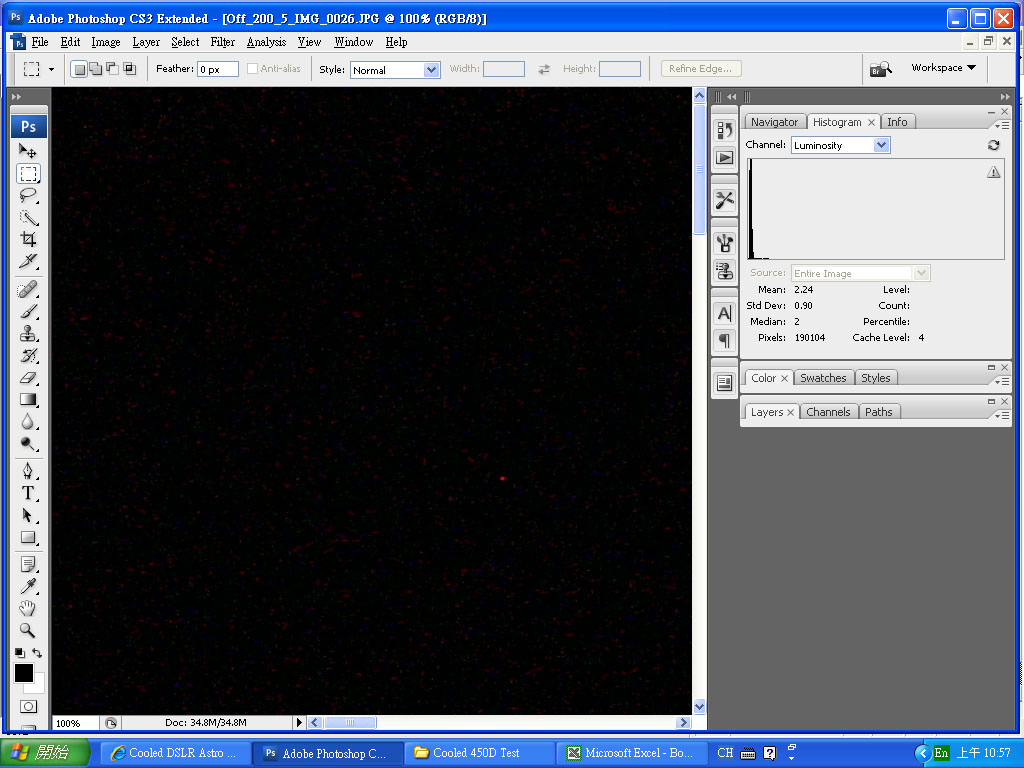
Task: Toggle Quick Mask mode
Action: coord(28,707)
